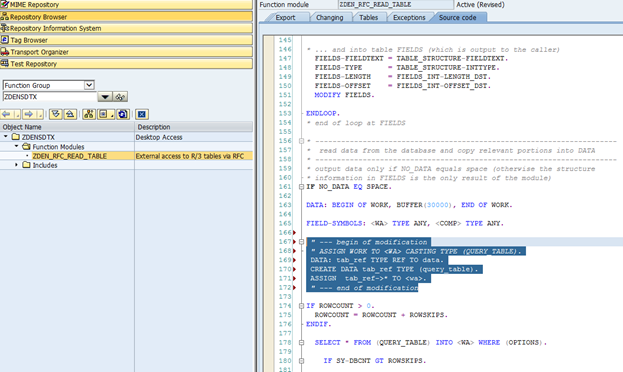Click the 'DATA: BEGIN OF WORK' code line
623x372 pixels.
409,205
